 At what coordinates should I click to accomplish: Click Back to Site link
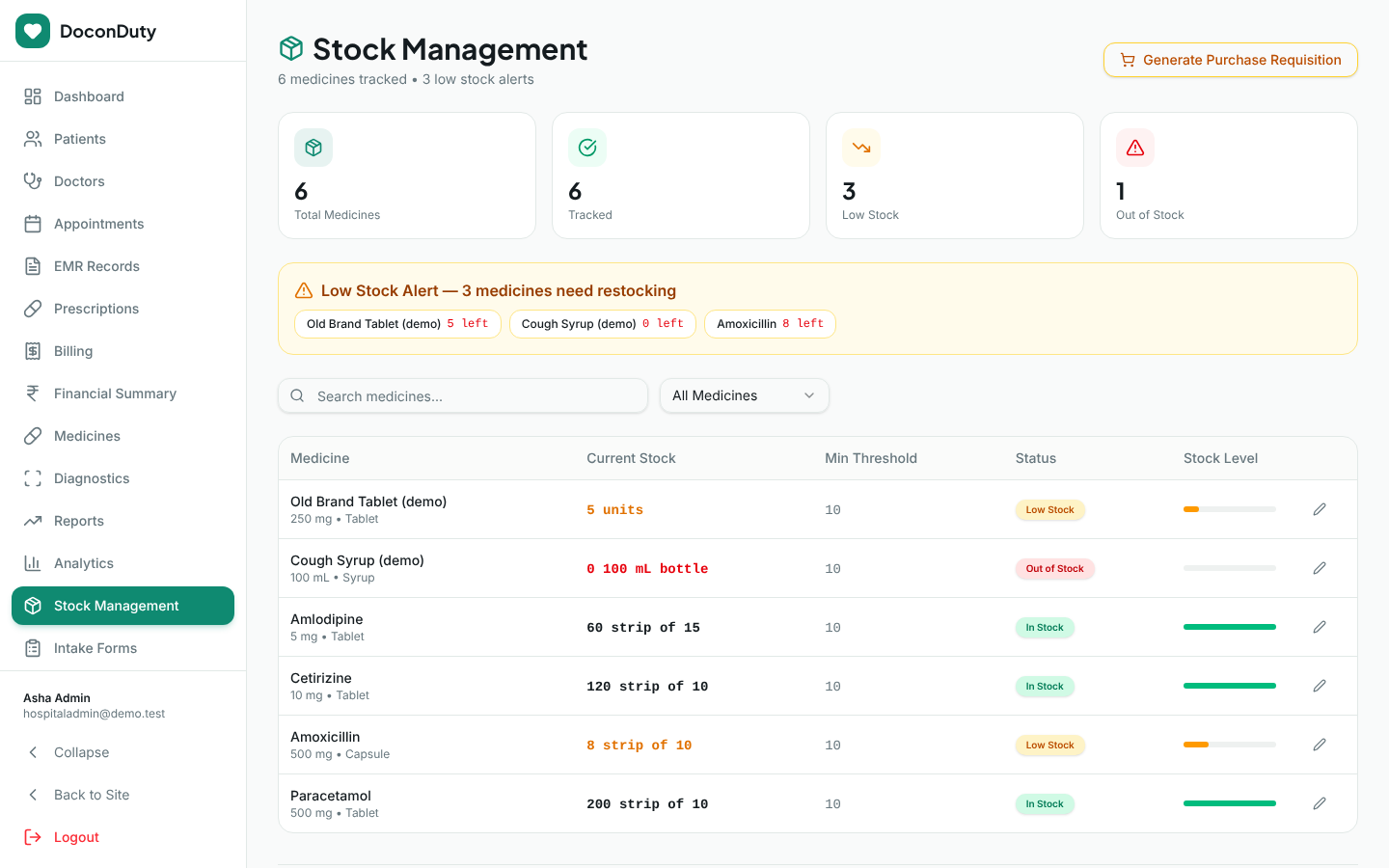tap(123, 795)
